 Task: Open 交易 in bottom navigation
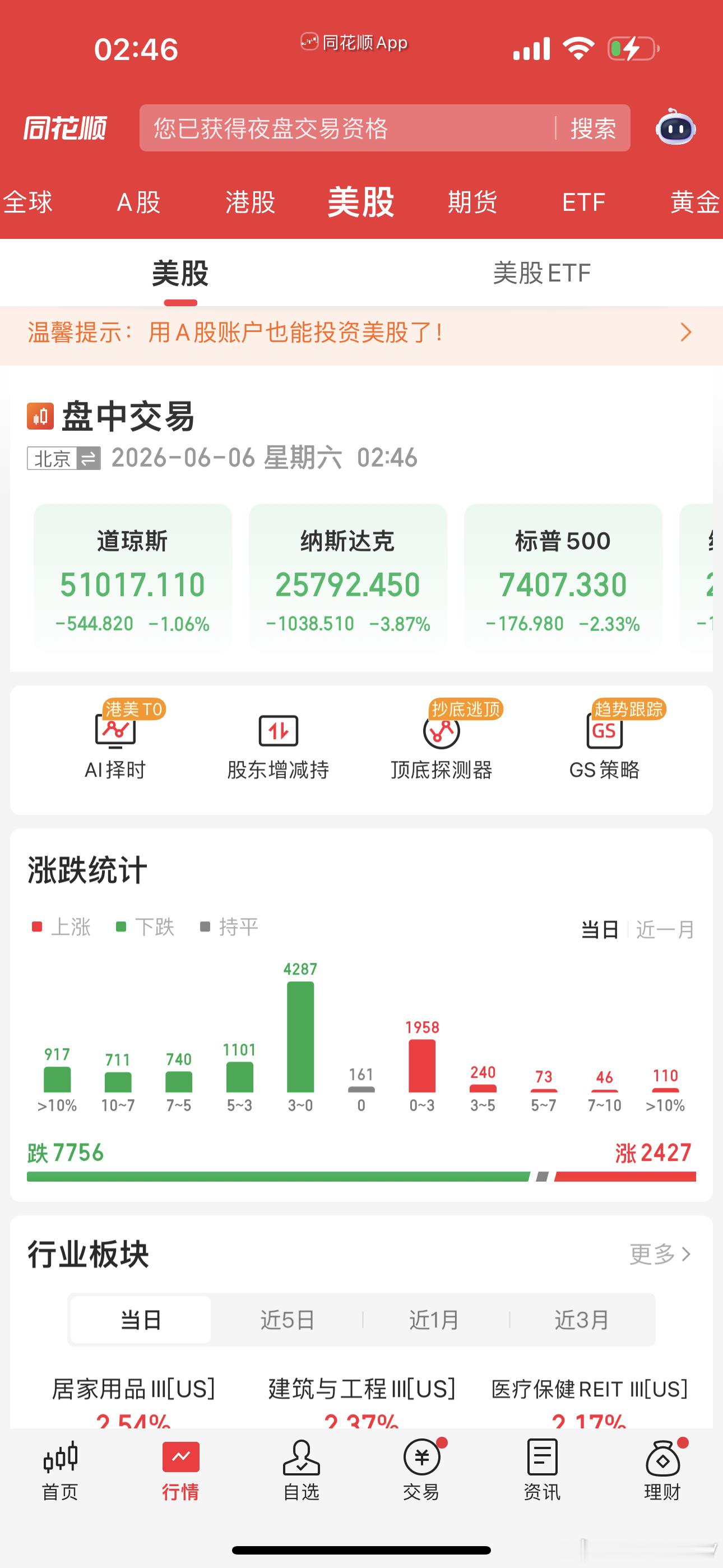421,1470
